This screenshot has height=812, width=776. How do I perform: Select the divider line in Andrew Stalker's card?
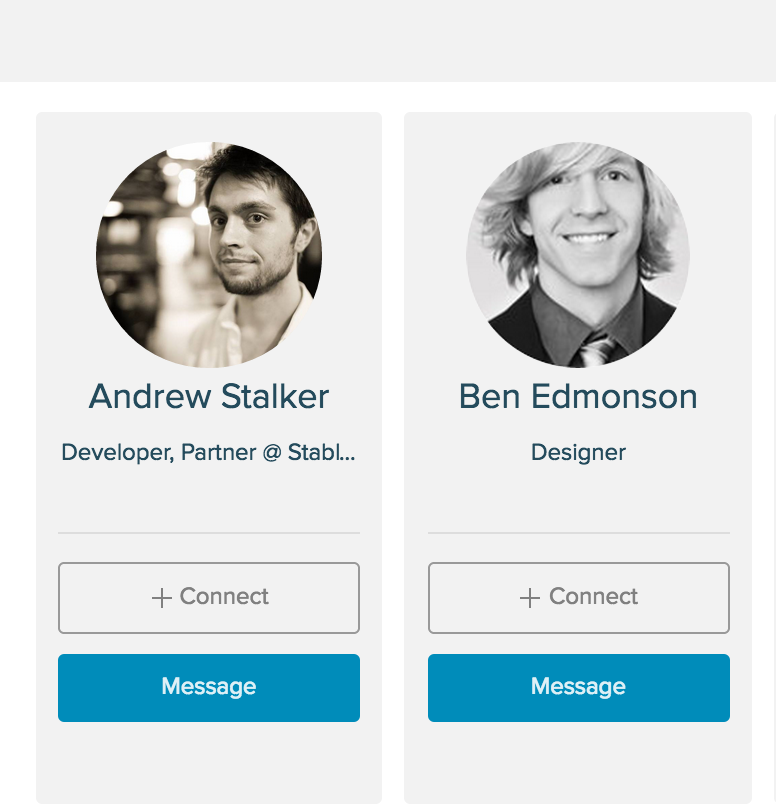209,533
